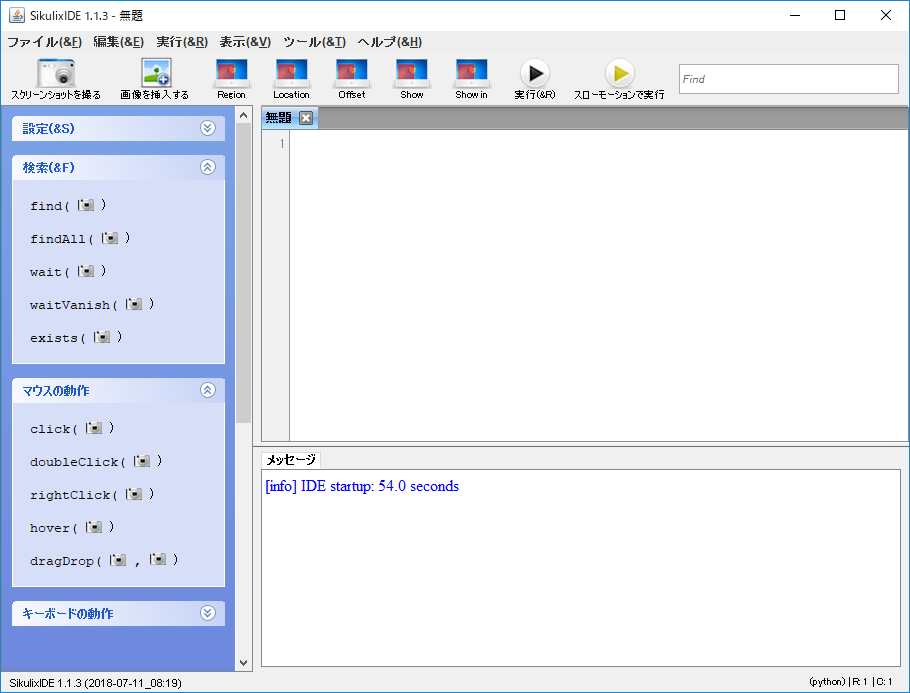Click line 1 in the code editor
This screenshot has width=910, height=693.
[x=598, y=143]
